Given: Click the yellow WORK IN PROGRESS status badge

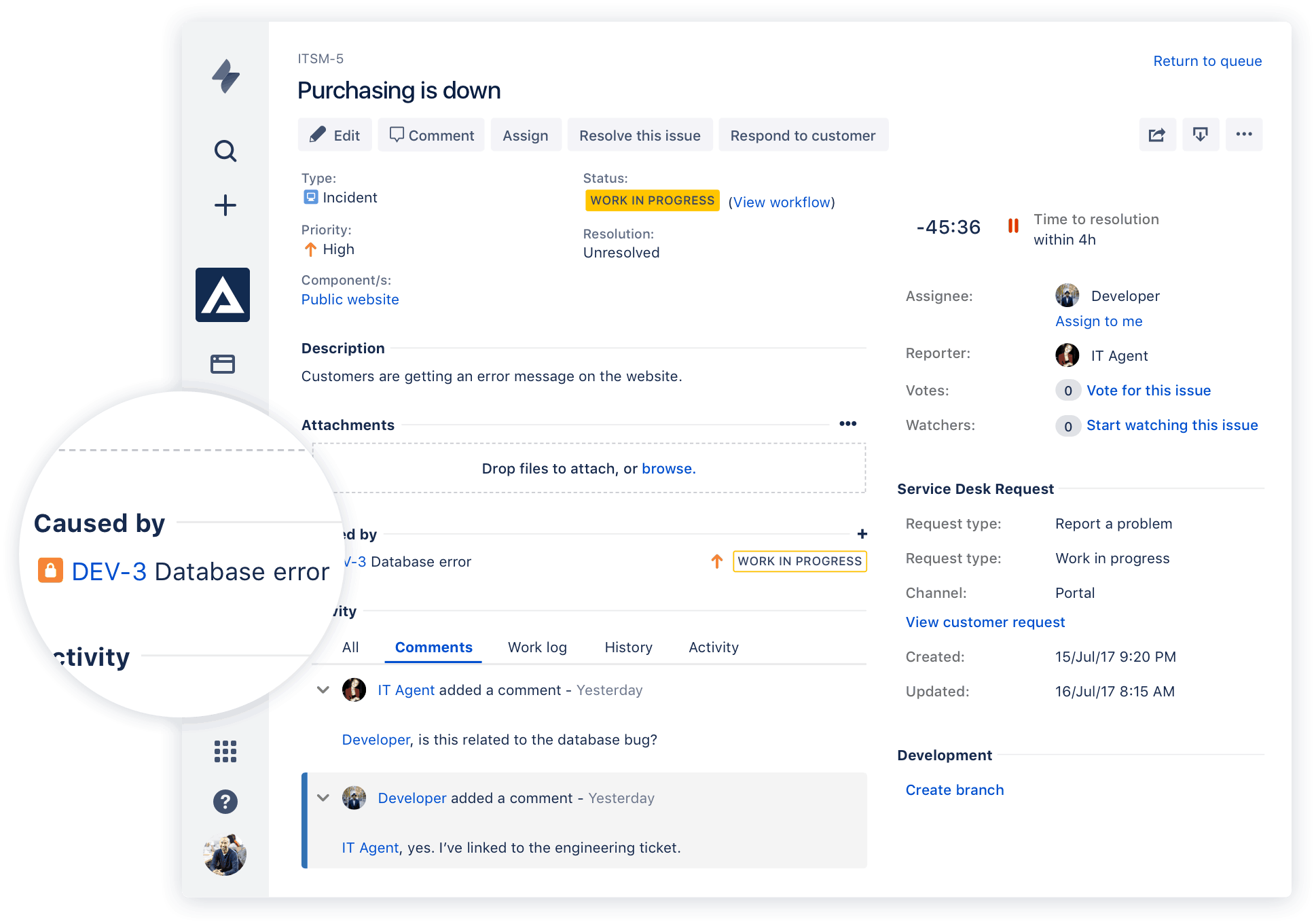Looking at the screenshot, I should (x=652, y=200).
